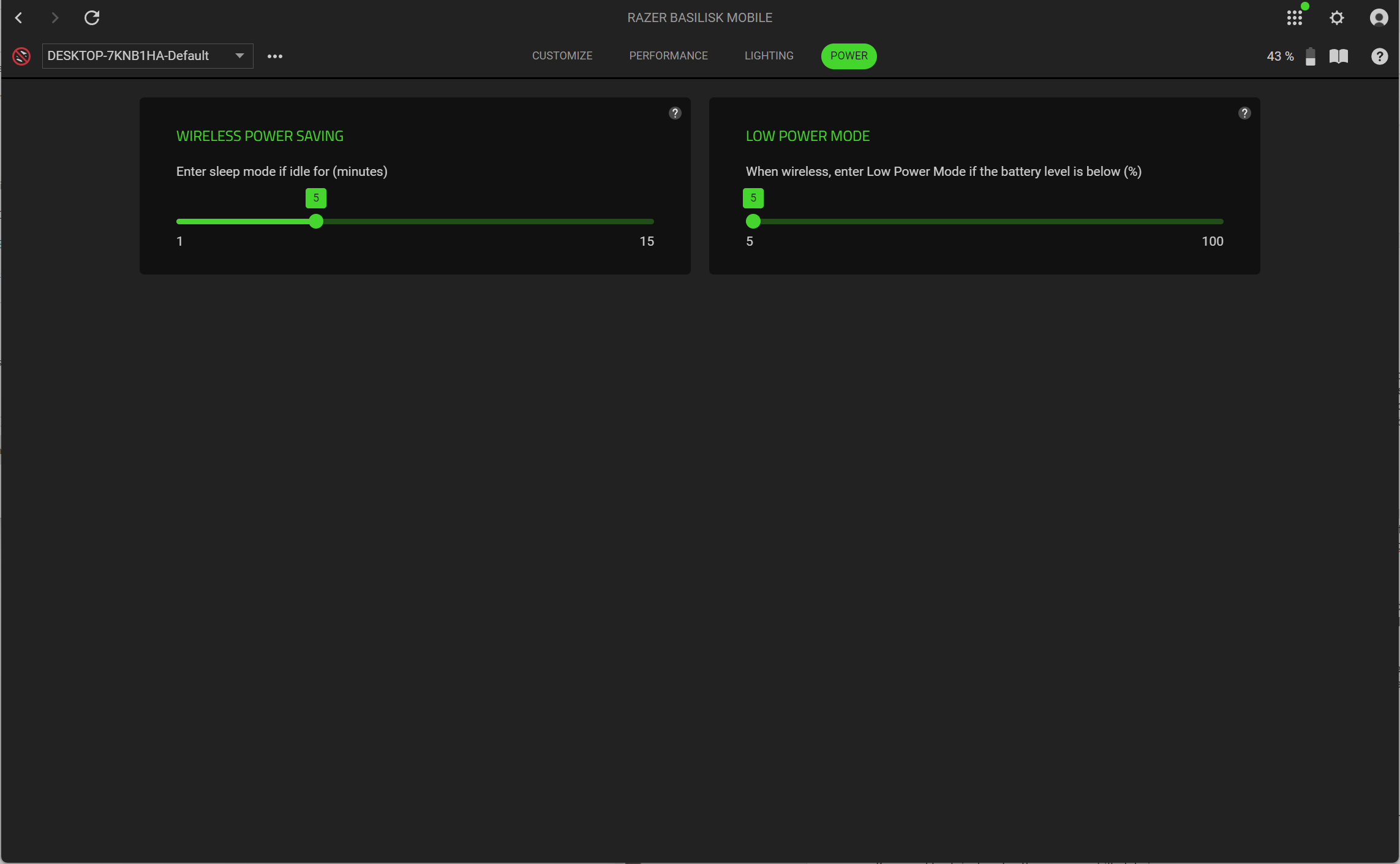Click the sleep slider minimum label 1
The image size is (1400, 864).
click(x=179, y=241)
